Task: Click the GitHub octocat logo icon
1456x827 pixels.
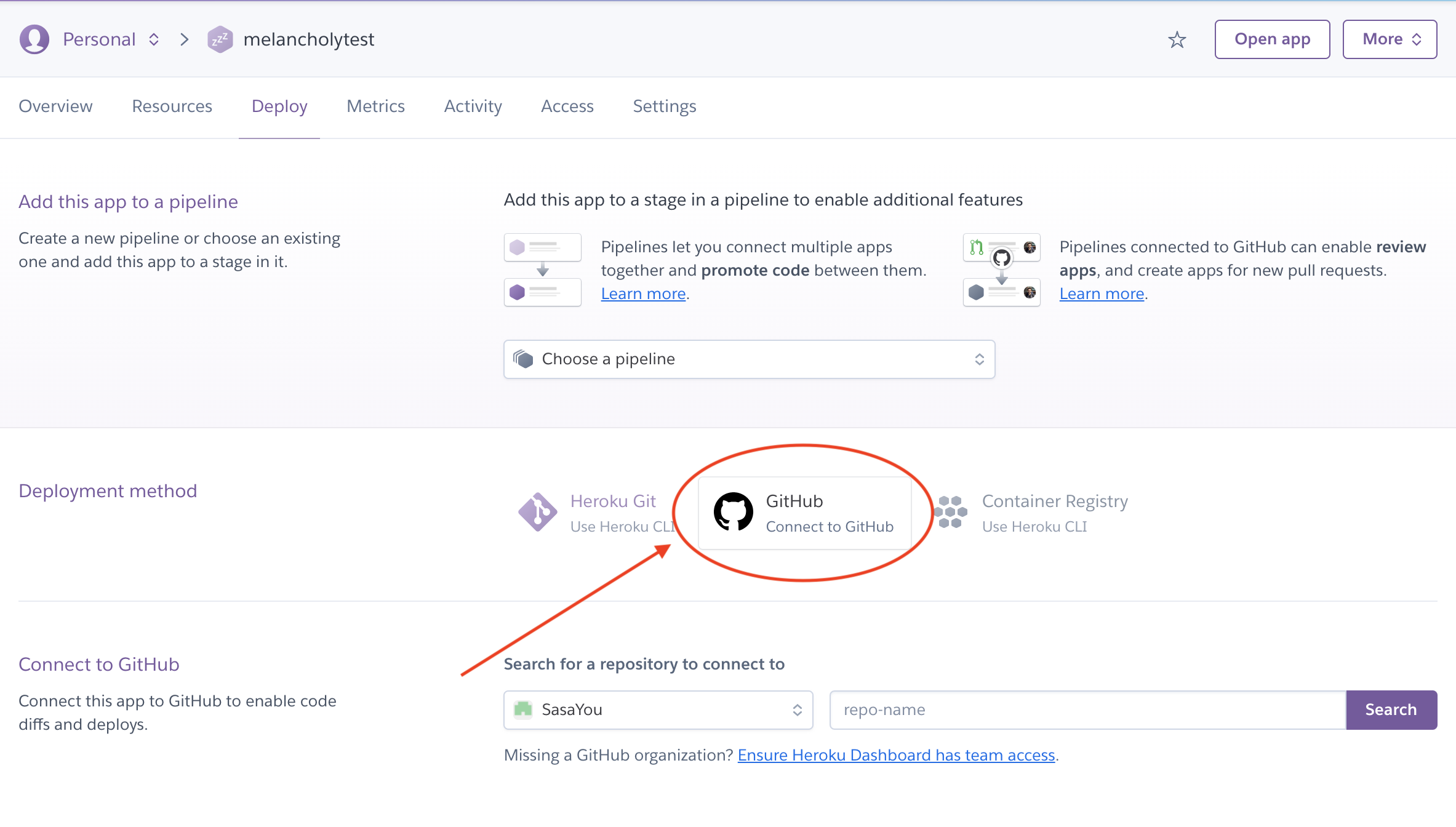Action: pyautogui.click(x=733, y=512)
